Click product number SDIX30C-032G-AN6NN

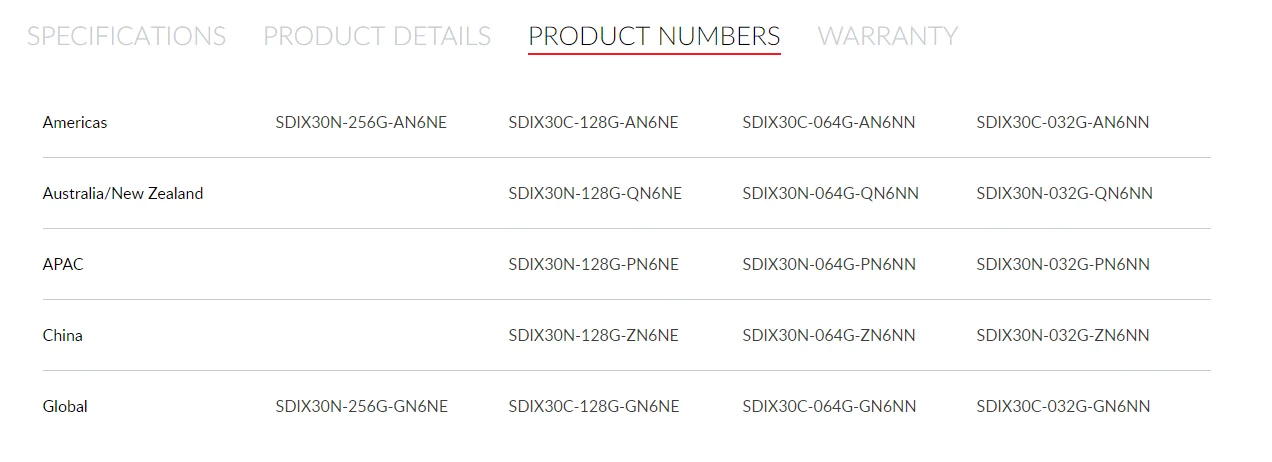[x=1062, y=122]
